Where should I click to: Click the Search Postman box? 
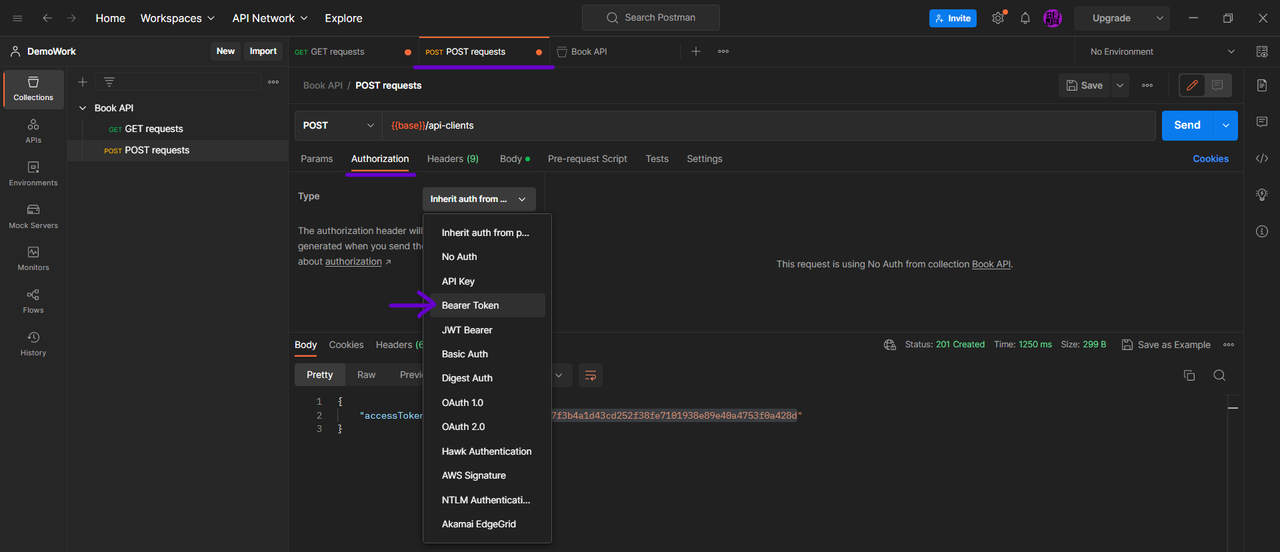point(651,18)
